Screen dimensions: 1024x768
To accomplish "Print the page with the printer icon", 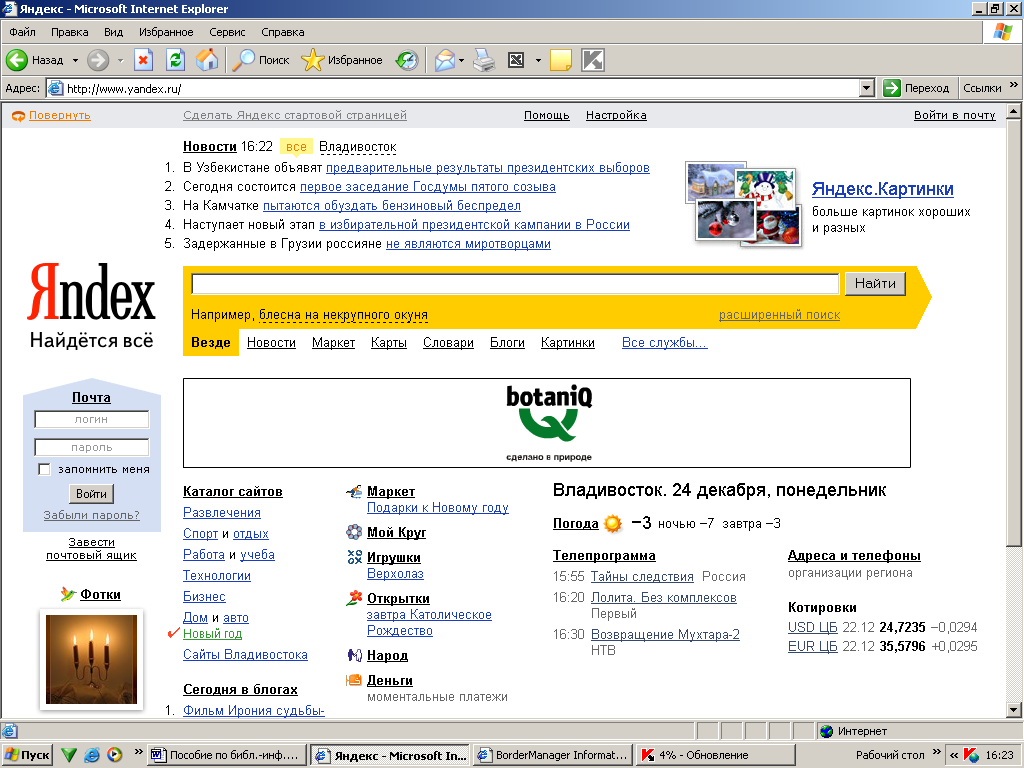I will (x=484, y=60).
